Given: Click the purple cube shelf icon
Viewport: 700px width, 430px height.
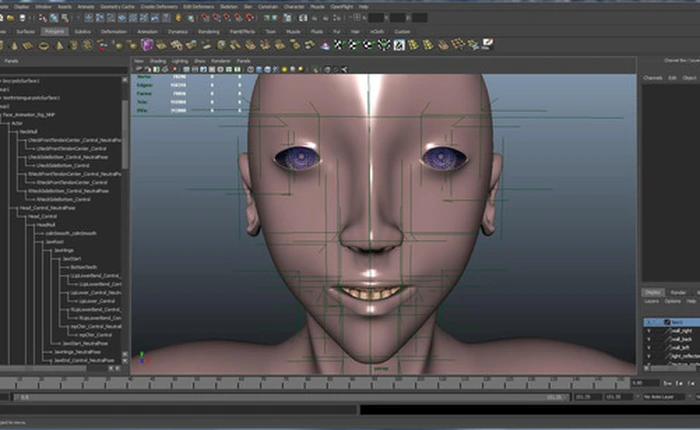Looking at the screenshot, I should [147, 45].
